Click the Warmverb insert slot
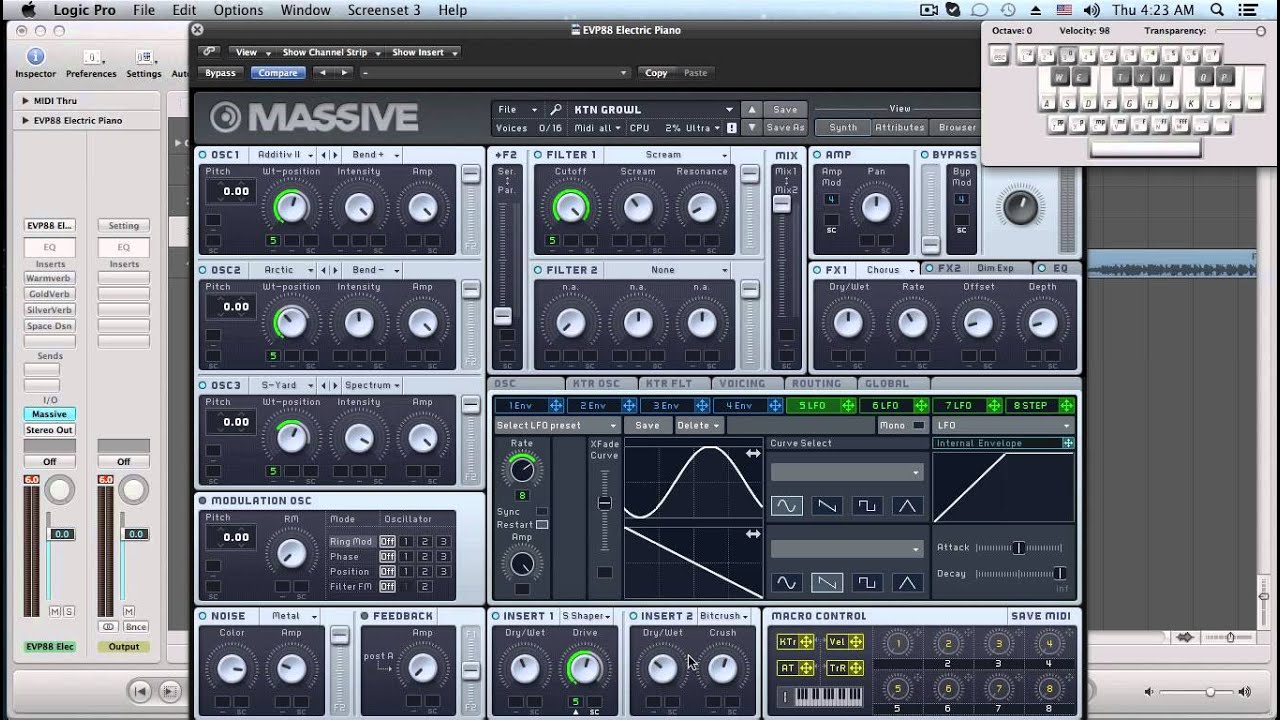1280x720 pixels. click(x=49, y=279)
